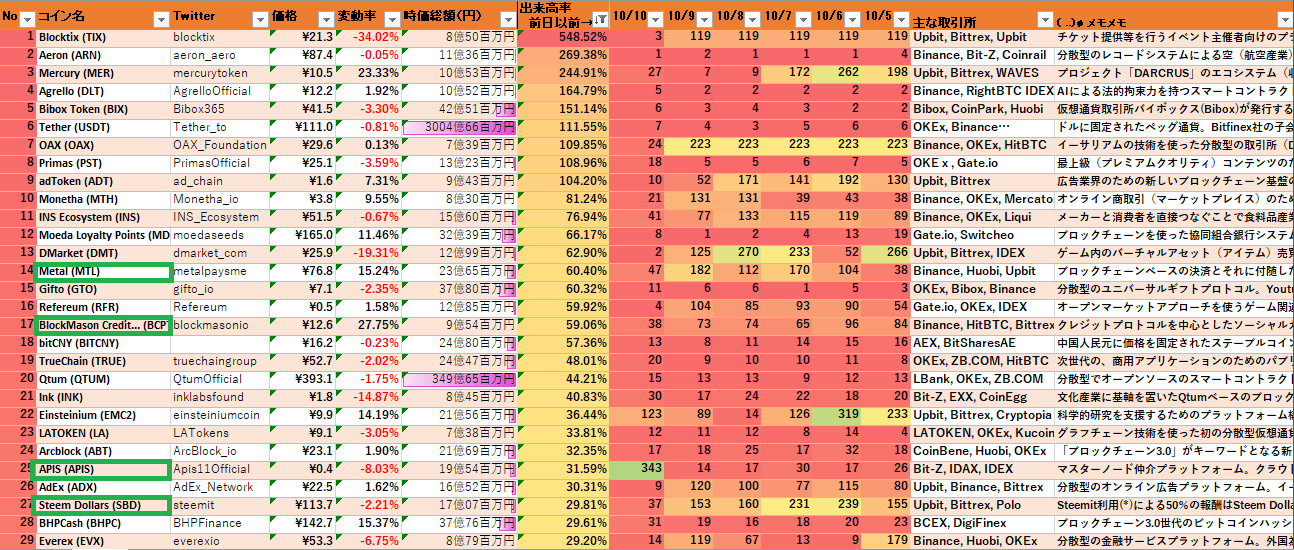The height and width of the screenshot is (550, 1294).
Task: Open the No column filter dropdown
Action: pos(27,19)
